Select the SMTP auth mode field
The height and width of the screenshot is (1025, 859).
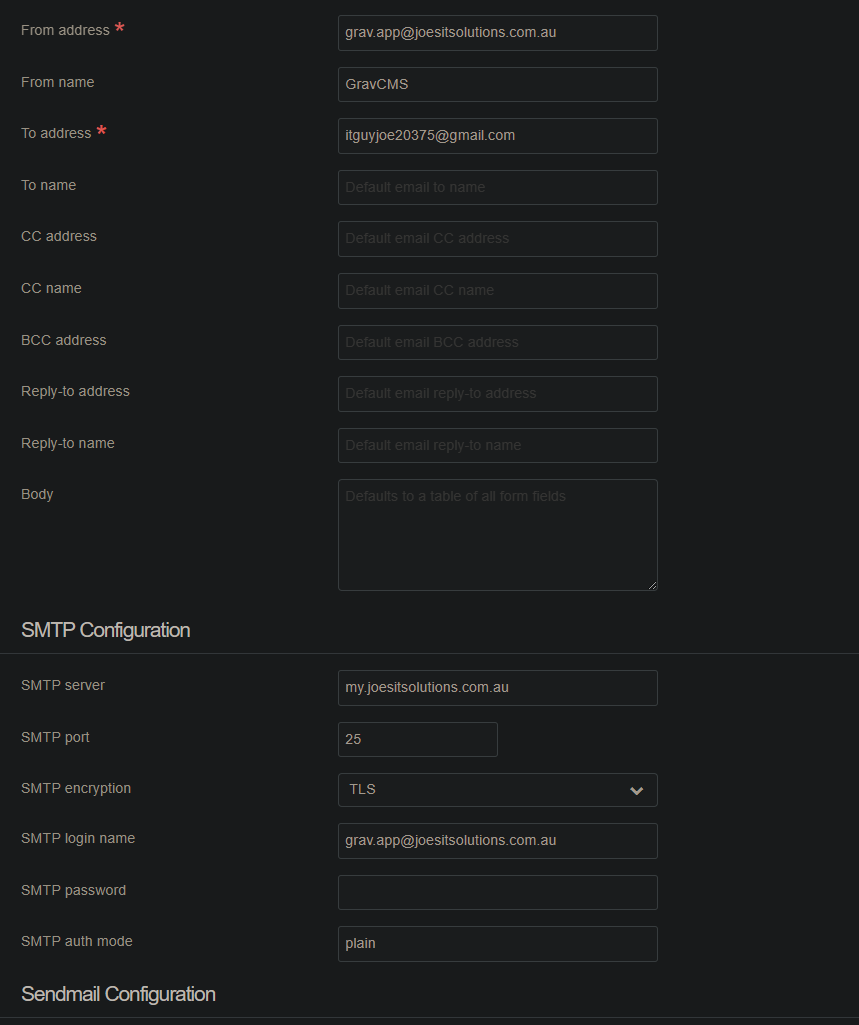[x=497, y=944]
